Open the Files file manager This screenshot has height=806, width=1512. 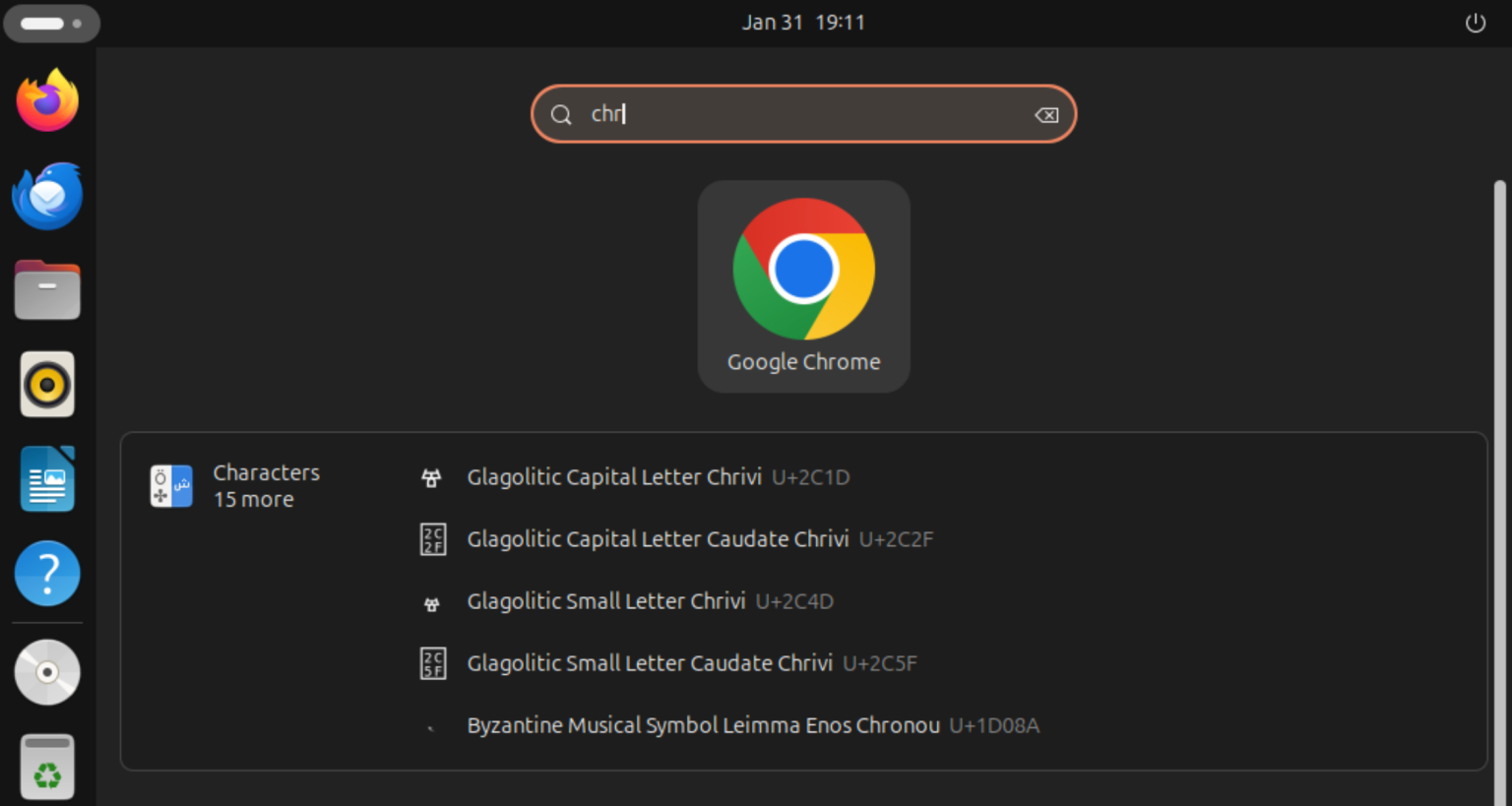pyautogui.click(x=46, y=289)
